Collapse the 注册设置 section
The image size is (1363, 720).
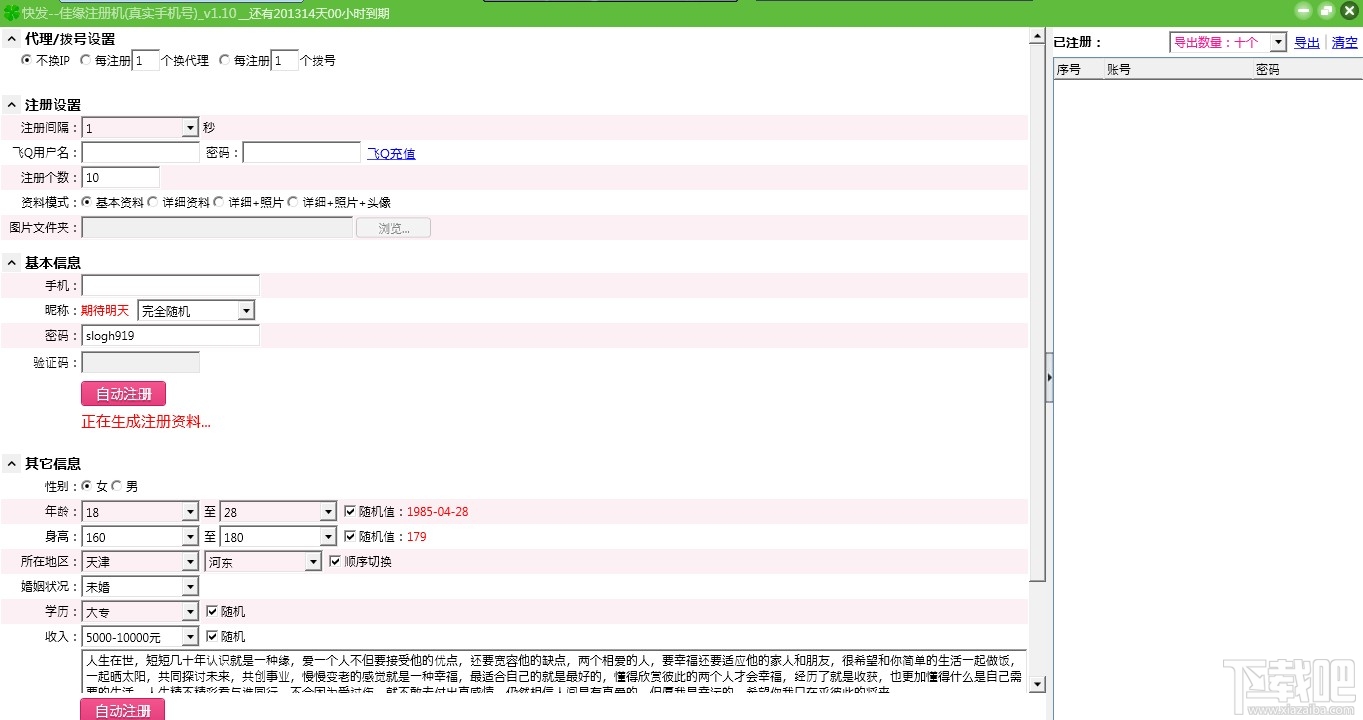(x=11, y=105)
